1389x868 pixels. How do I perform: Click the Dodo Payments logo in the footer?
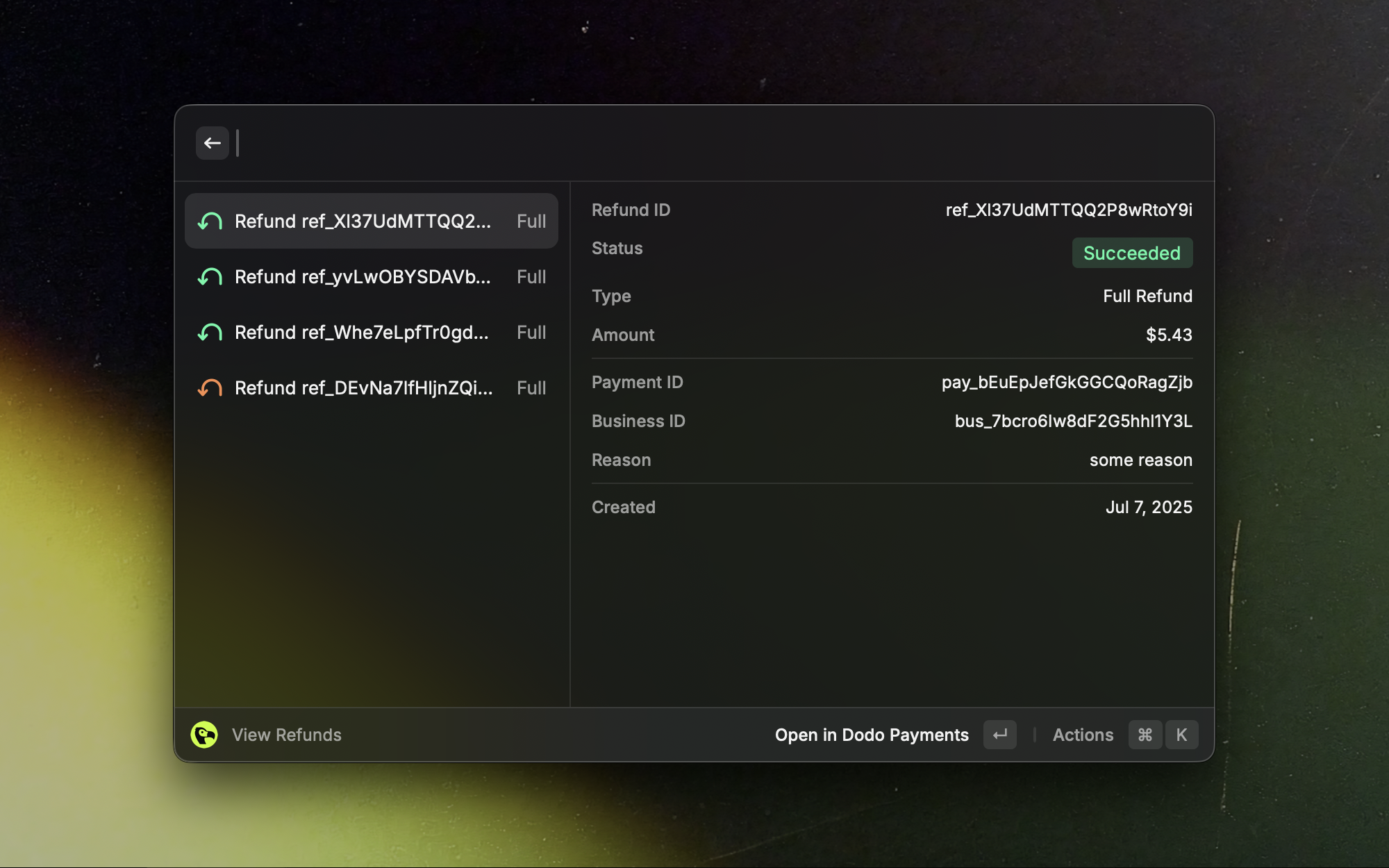click(203, 734)
